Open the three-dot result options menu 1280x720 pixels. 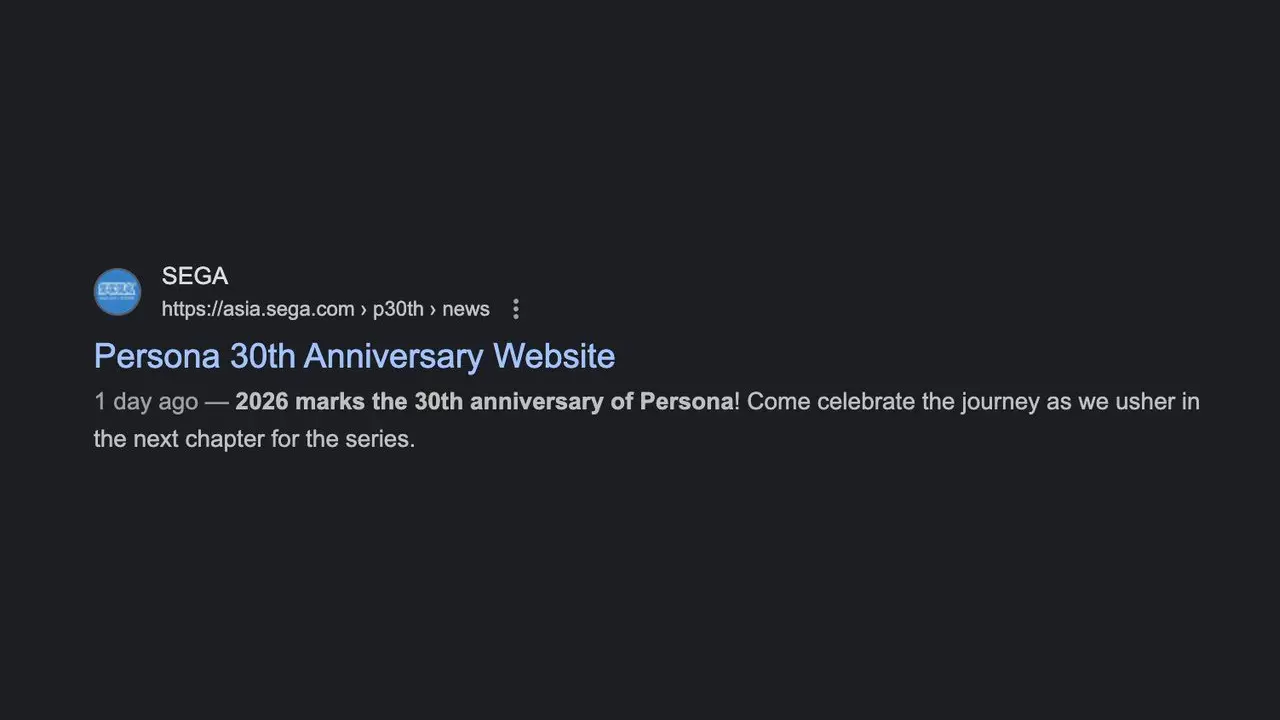[516, 309]
